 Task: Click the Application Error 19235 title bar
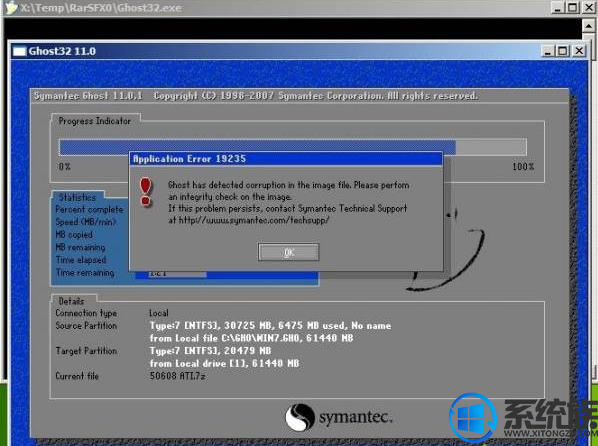(286, 159)
